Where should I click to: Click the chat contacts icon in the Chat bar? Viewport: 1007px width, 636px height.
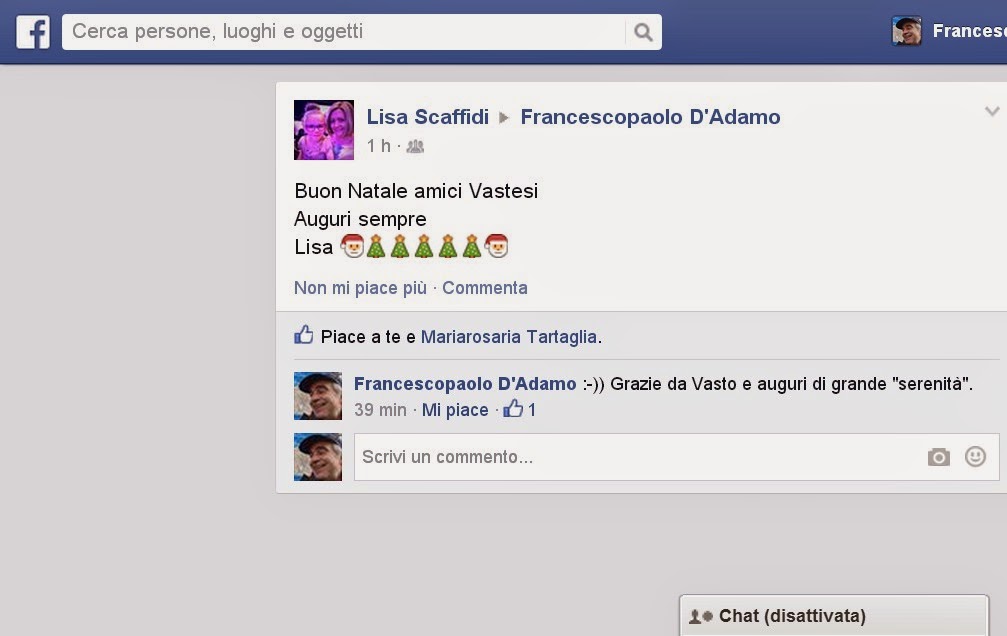click(x=700, y=616)
